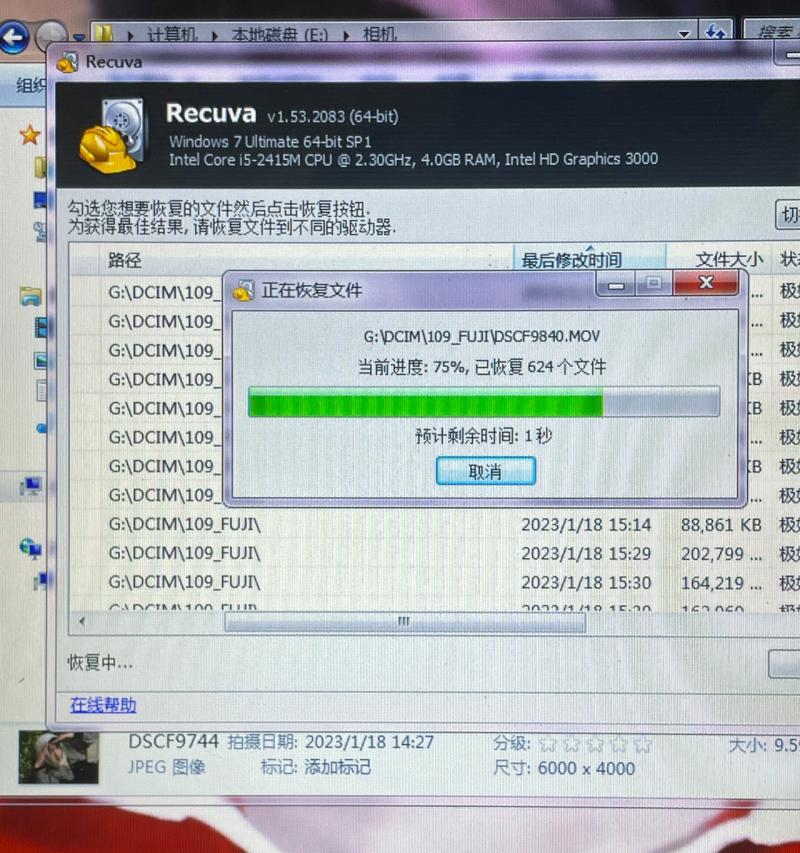Viewport: 800px width, 853px height.
Task: Click the 164,219 file size cell
Action: click(721, 583)
